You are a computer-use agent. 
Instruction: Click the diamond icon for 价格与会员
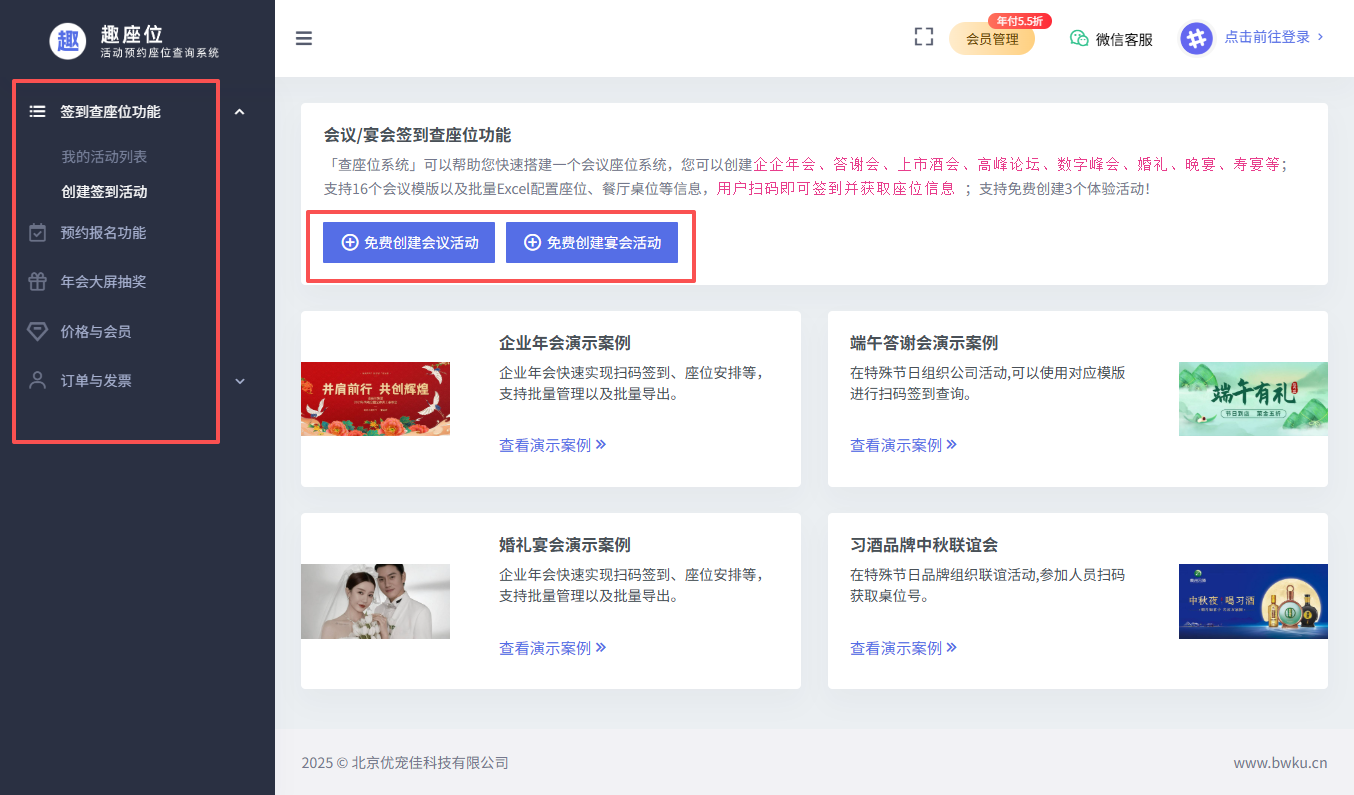pyautogui.click(x=38, y=331)
